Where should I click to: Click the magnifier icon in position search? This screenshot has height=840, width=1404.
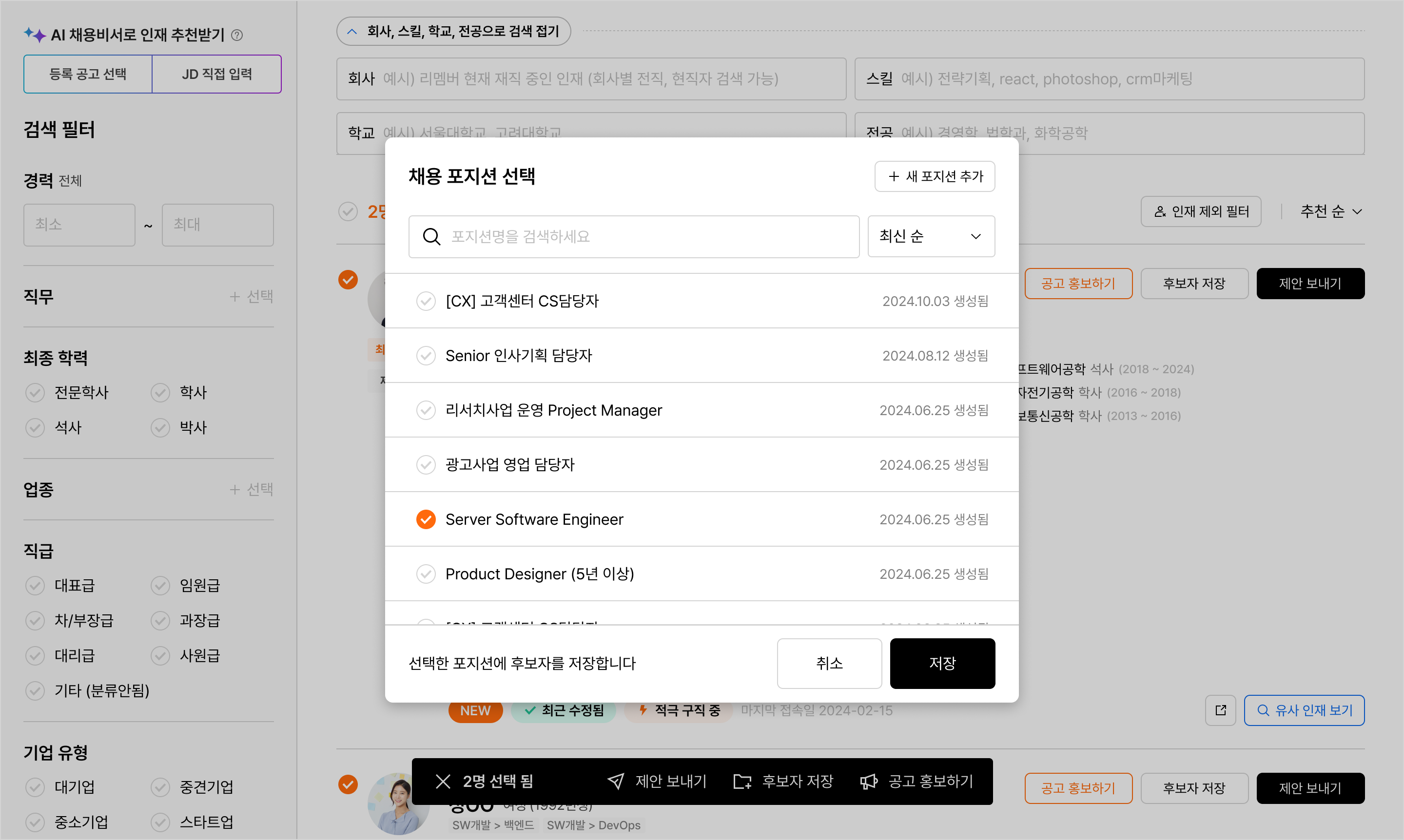431,237
